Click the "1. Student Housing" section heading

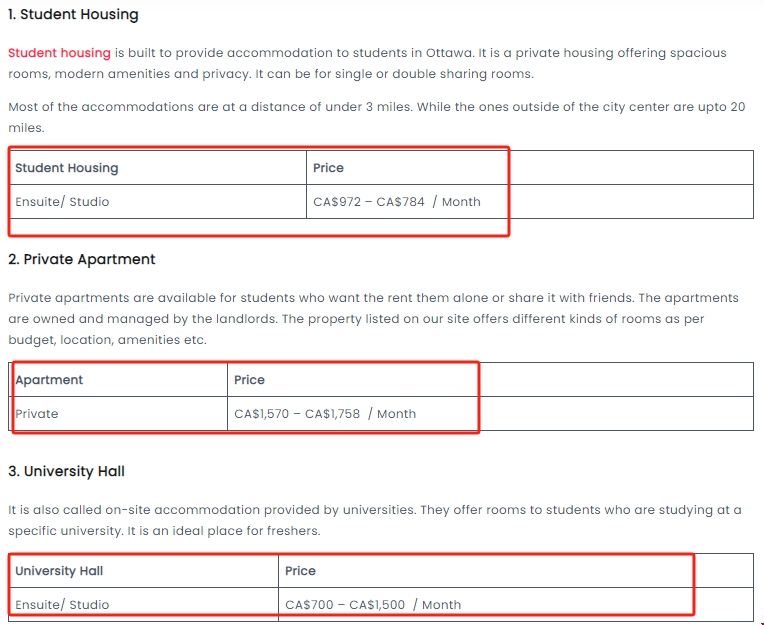pos(73,15)
